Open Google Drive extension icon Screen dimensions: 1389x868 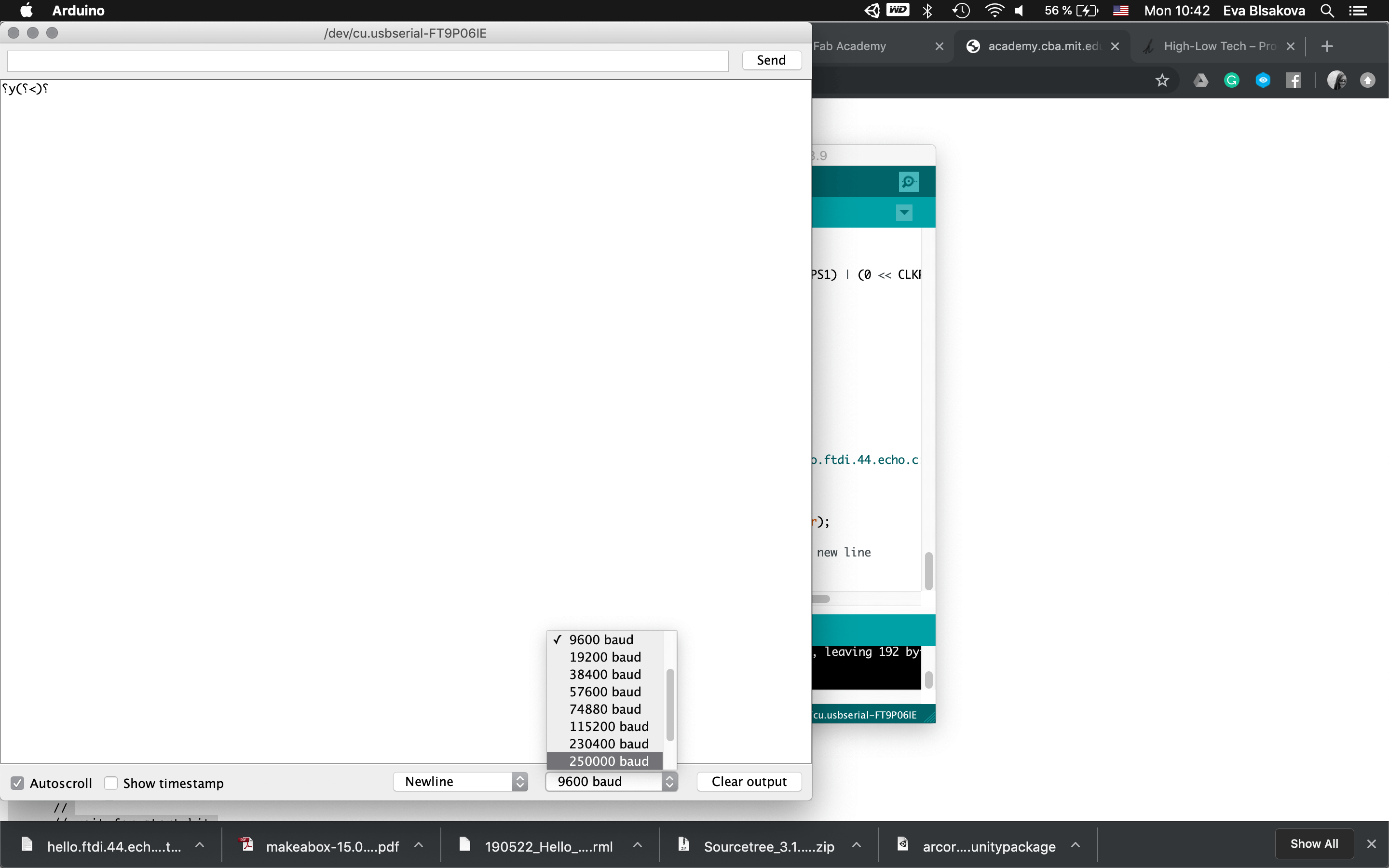tap(1200, 81)
